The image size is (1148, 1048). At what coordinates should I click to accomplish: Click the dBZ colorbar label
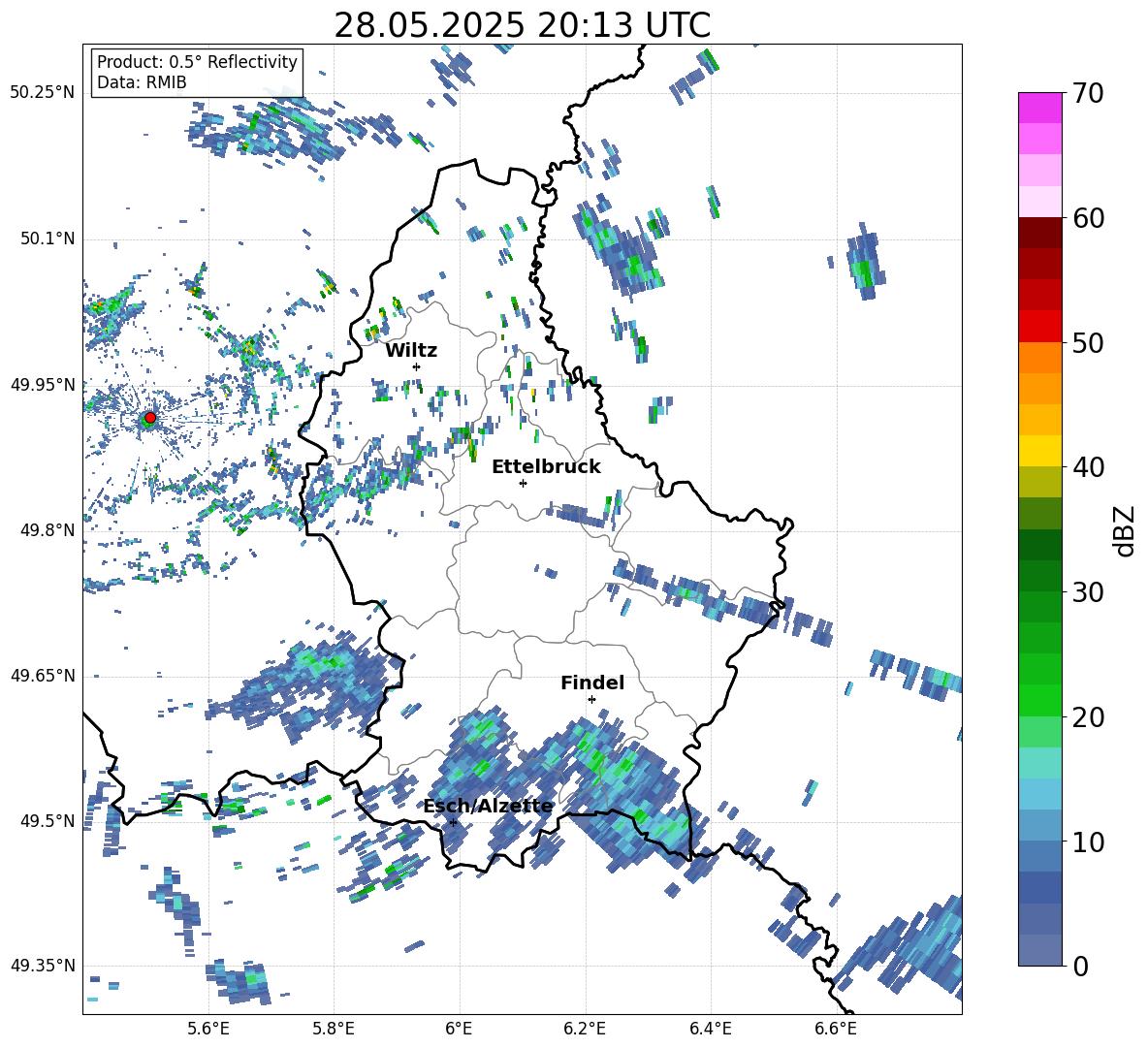(1125, 530)
